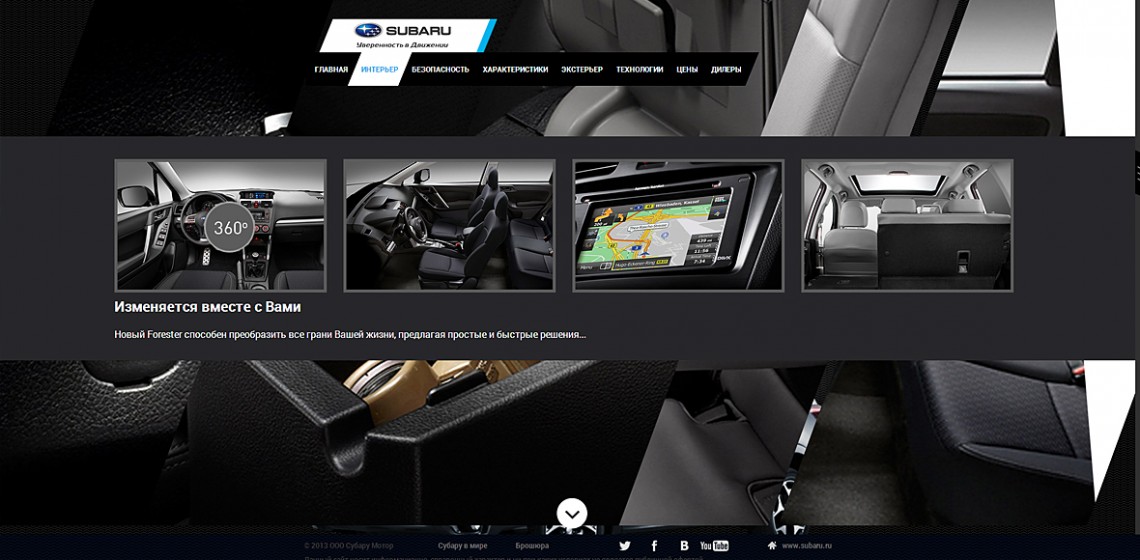The width and height of the screenshot is (1140, 560).
Task: Go to the Цены page
Action: 686,70
